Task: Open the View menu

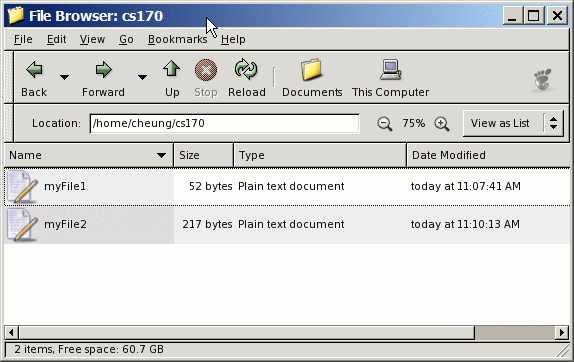Action: click(92, 39)
